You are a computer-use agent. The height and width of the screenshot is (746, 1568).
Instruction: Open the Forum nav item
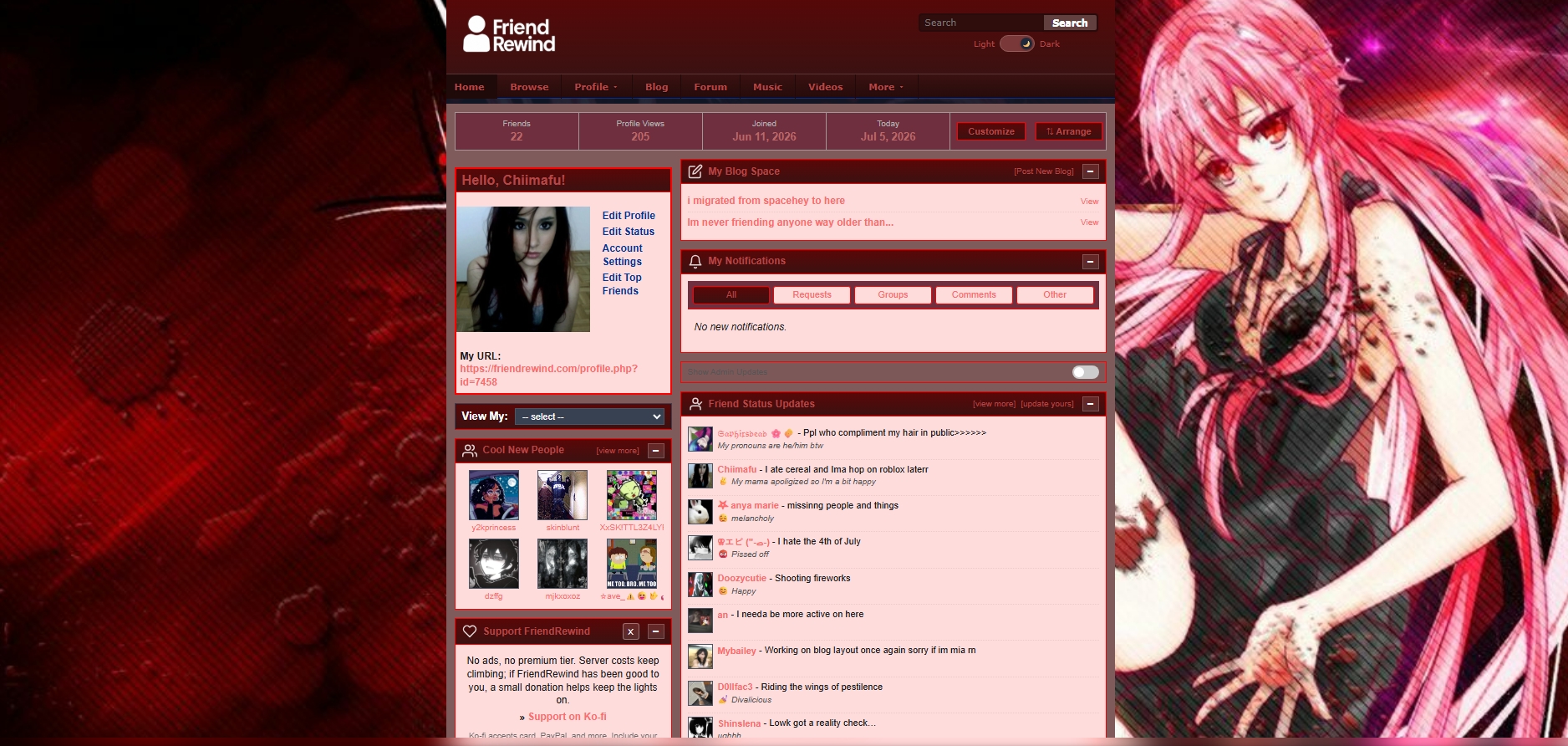tap(710, 87)
